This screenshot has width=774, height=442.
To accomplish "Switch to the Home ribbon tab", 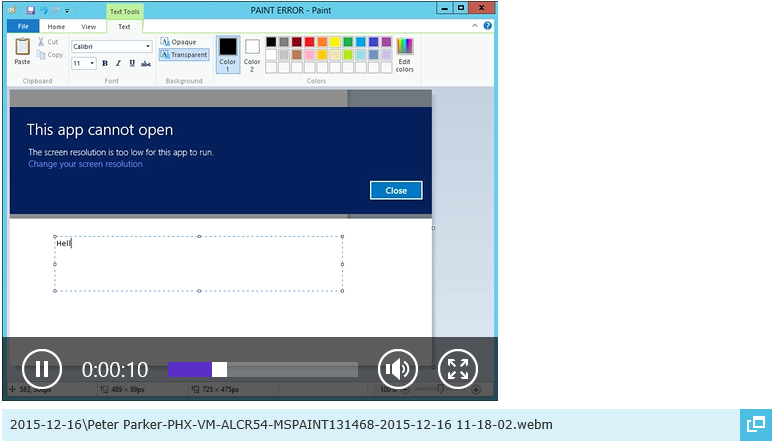I will pyautogui.click(x=56, y=27).
